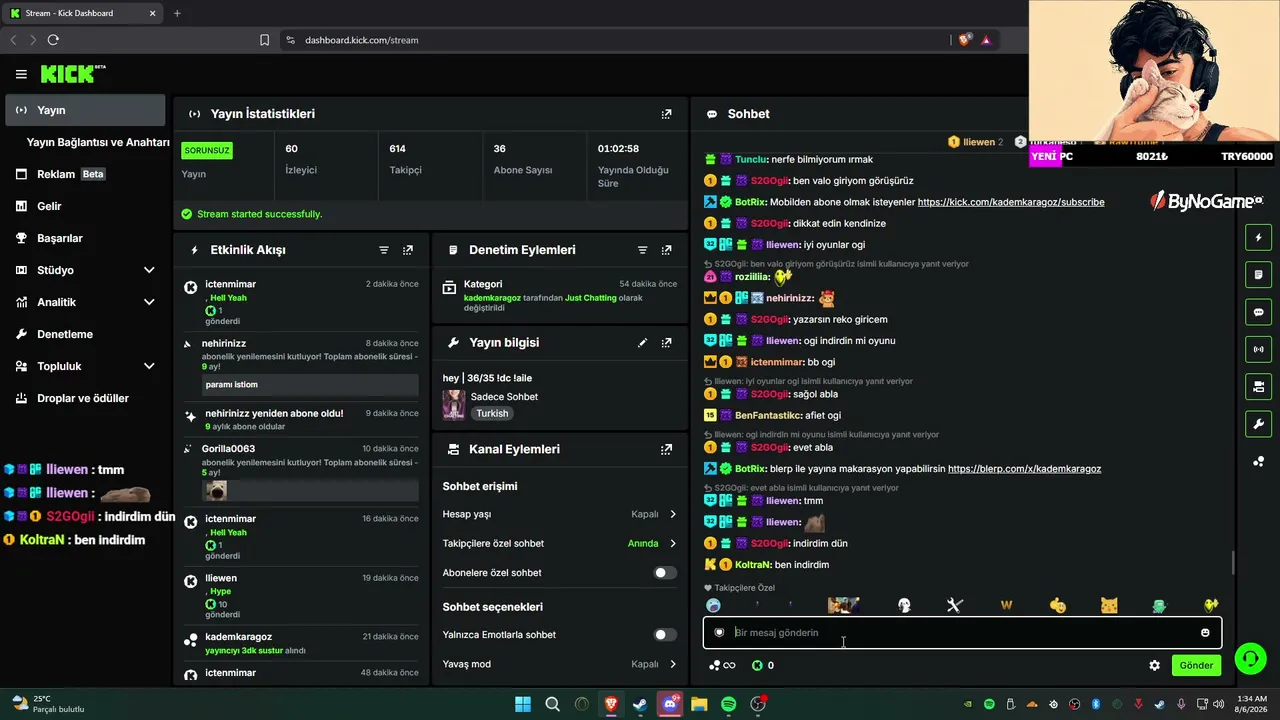This screenshot has width=1280, height=720.
Task: Toggle moderation actions via the document sidebar icon
Action: (x=1258, y=275)
